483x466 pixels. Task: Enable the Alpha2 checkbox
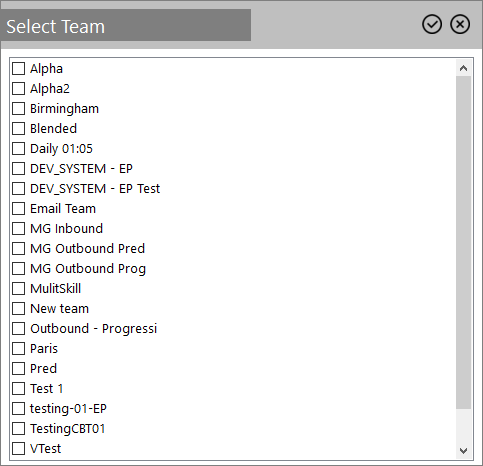pyautogui.click(x=18, y=89)
